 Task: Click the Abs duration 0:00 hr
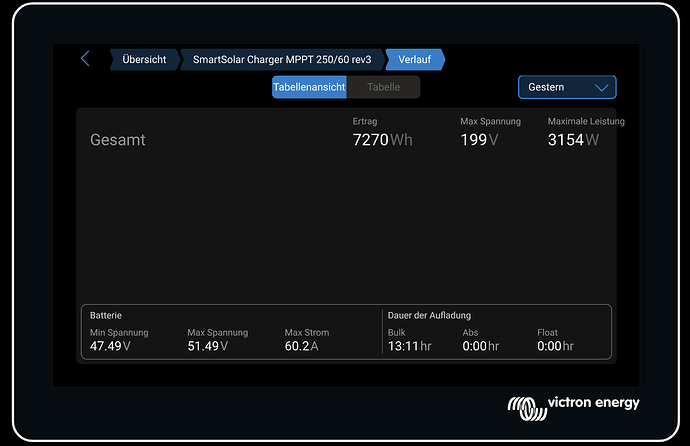coord(481,346)
